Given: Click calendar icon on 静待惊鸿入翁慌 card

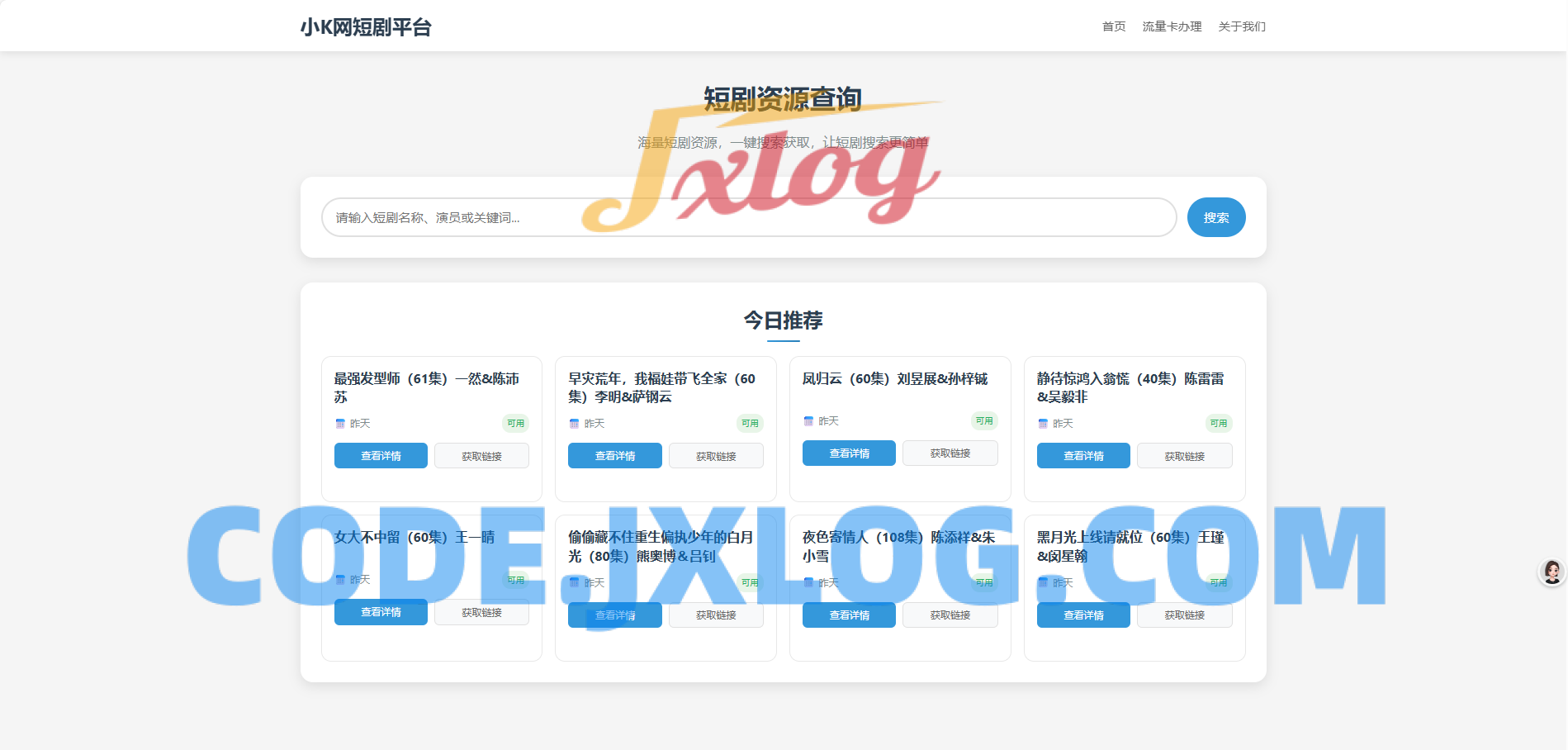Looking at the screenshot, I should tap(1043, 424).
